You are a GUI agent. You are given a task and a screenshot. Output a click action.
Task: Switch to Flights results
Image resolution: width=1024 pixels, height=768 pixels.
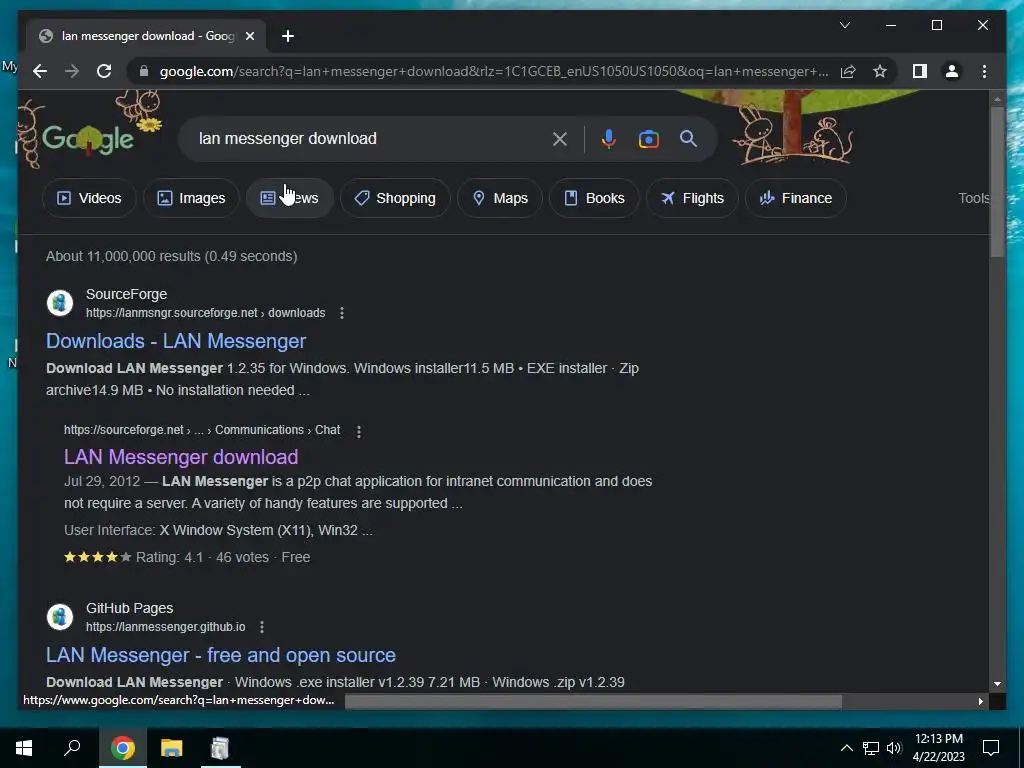(692, 198)
